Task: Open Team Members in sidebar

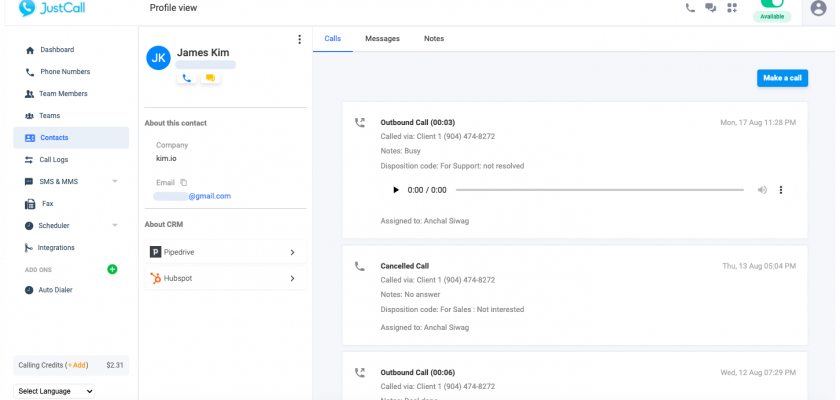Action: [63, 94]
